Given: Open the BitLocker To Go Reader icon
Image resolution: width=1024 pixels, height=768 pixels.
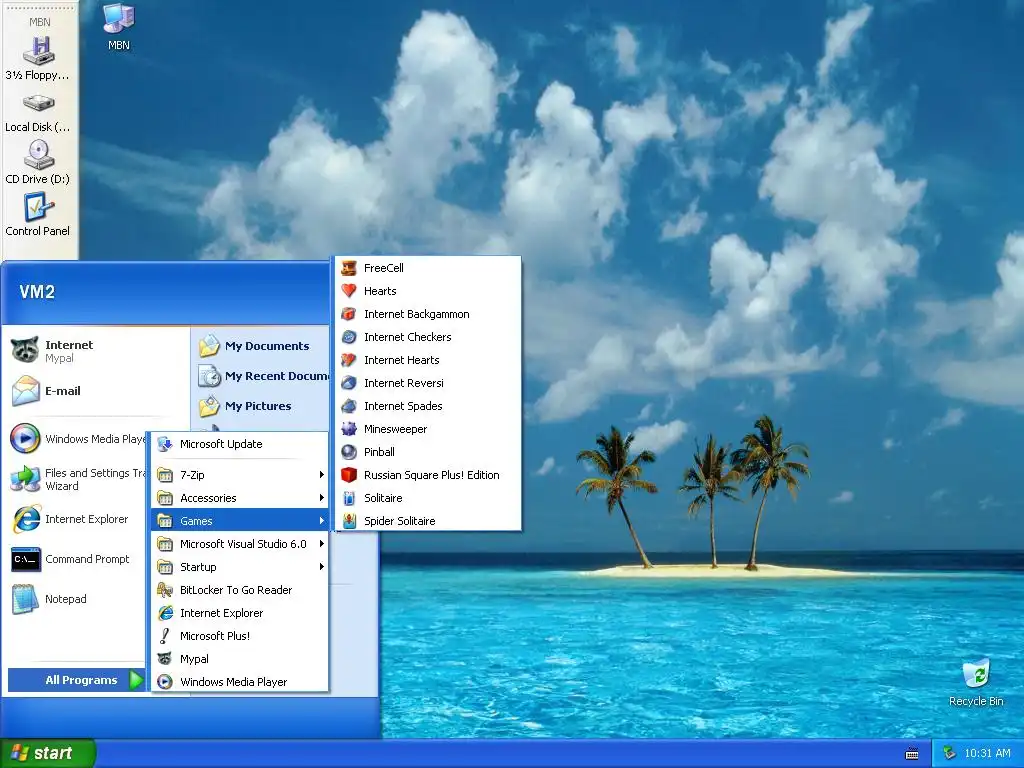Looking at the screenshot, I should (165, 590).
